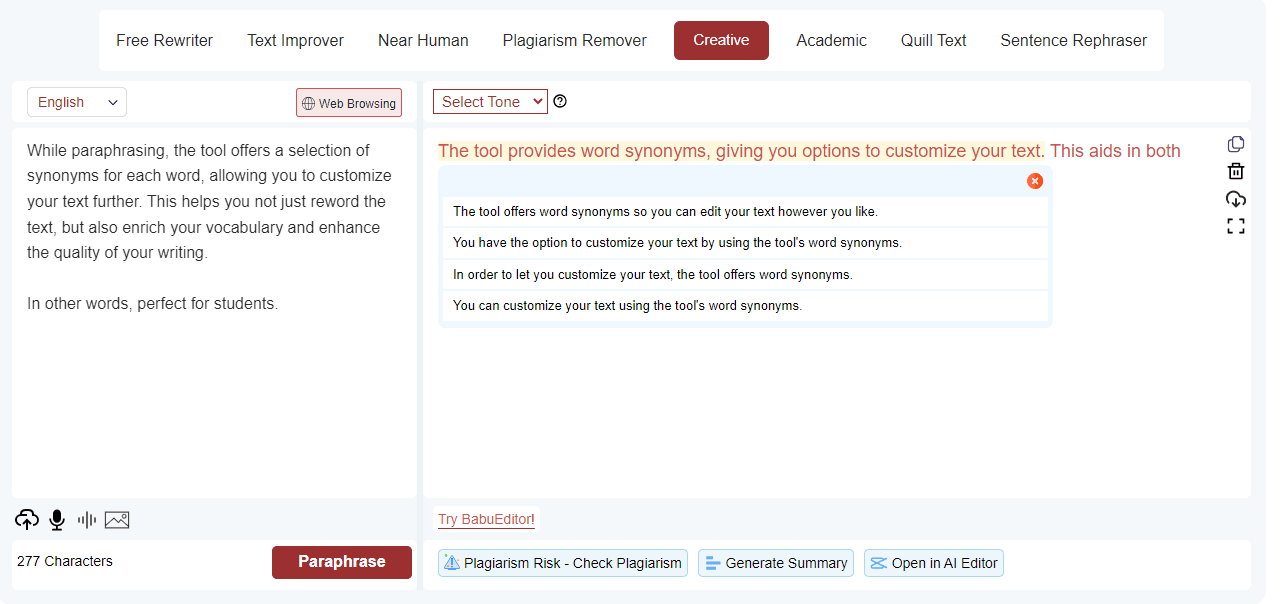Switch to the Academic mode tab

[x=831, y=41]
